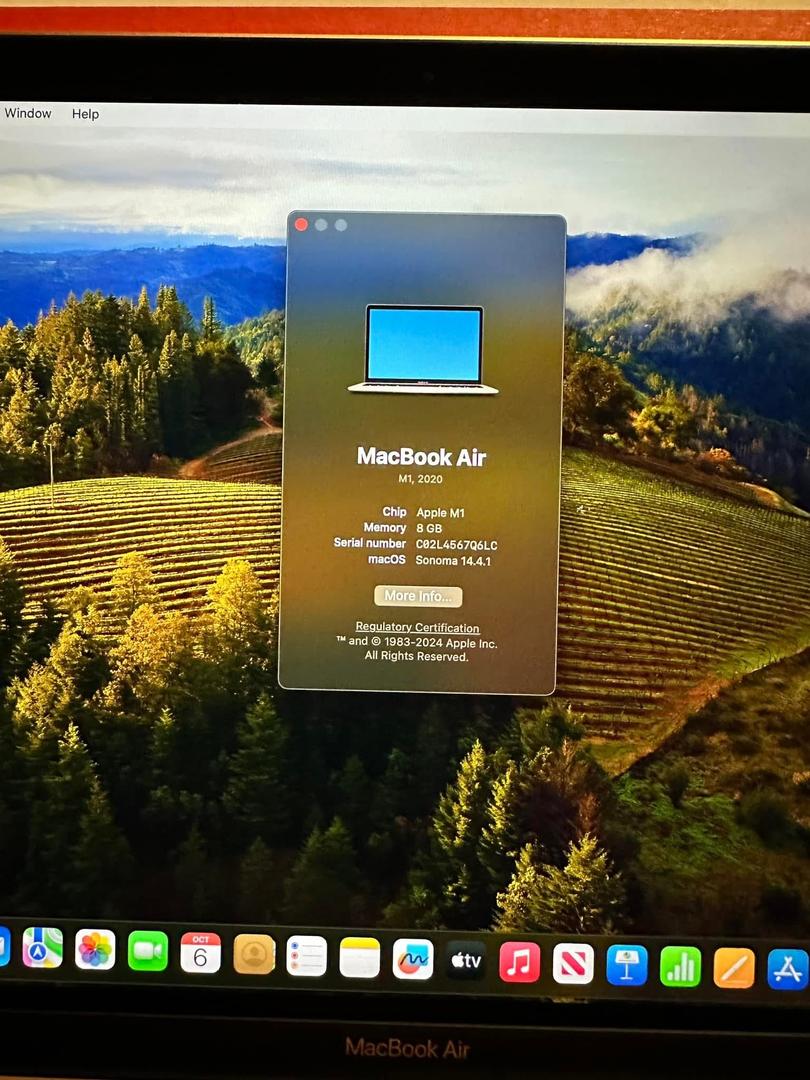Open the Regulatory Certification link

point(417,628)
